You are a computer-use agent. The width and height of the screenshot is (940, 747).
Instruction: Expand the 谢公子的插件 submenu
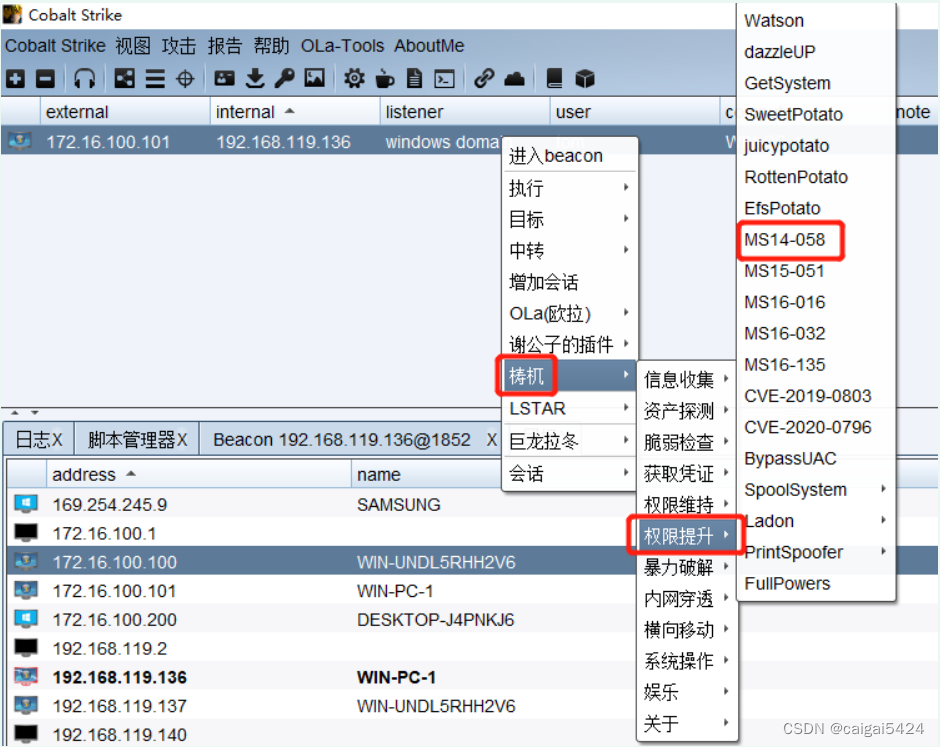570,344
